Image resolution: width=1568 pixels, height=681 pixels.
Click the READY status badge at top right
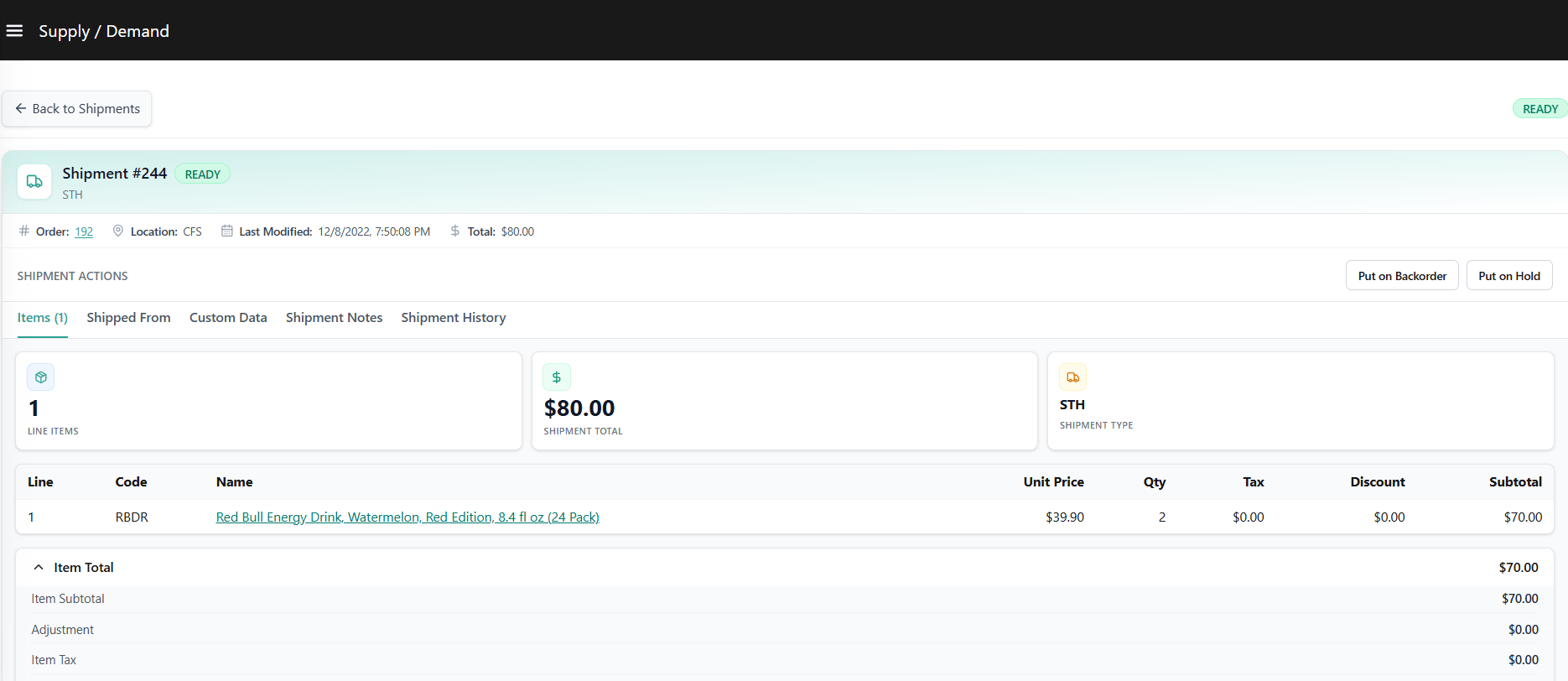pyautogui.click(x=1539, y=109)
